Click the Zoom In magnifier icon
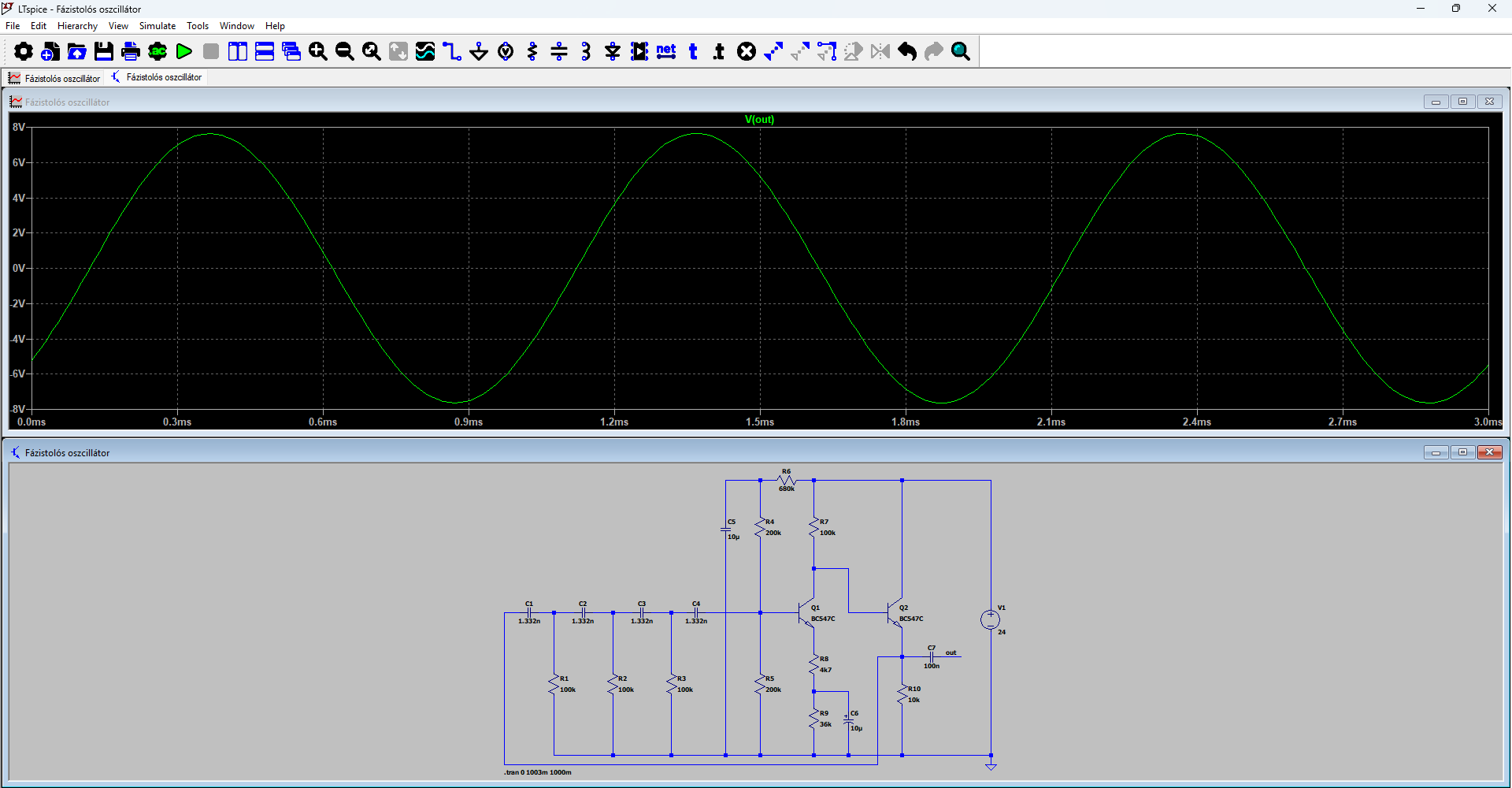The width and height of the screenshot is (1512, 788). 318,52
